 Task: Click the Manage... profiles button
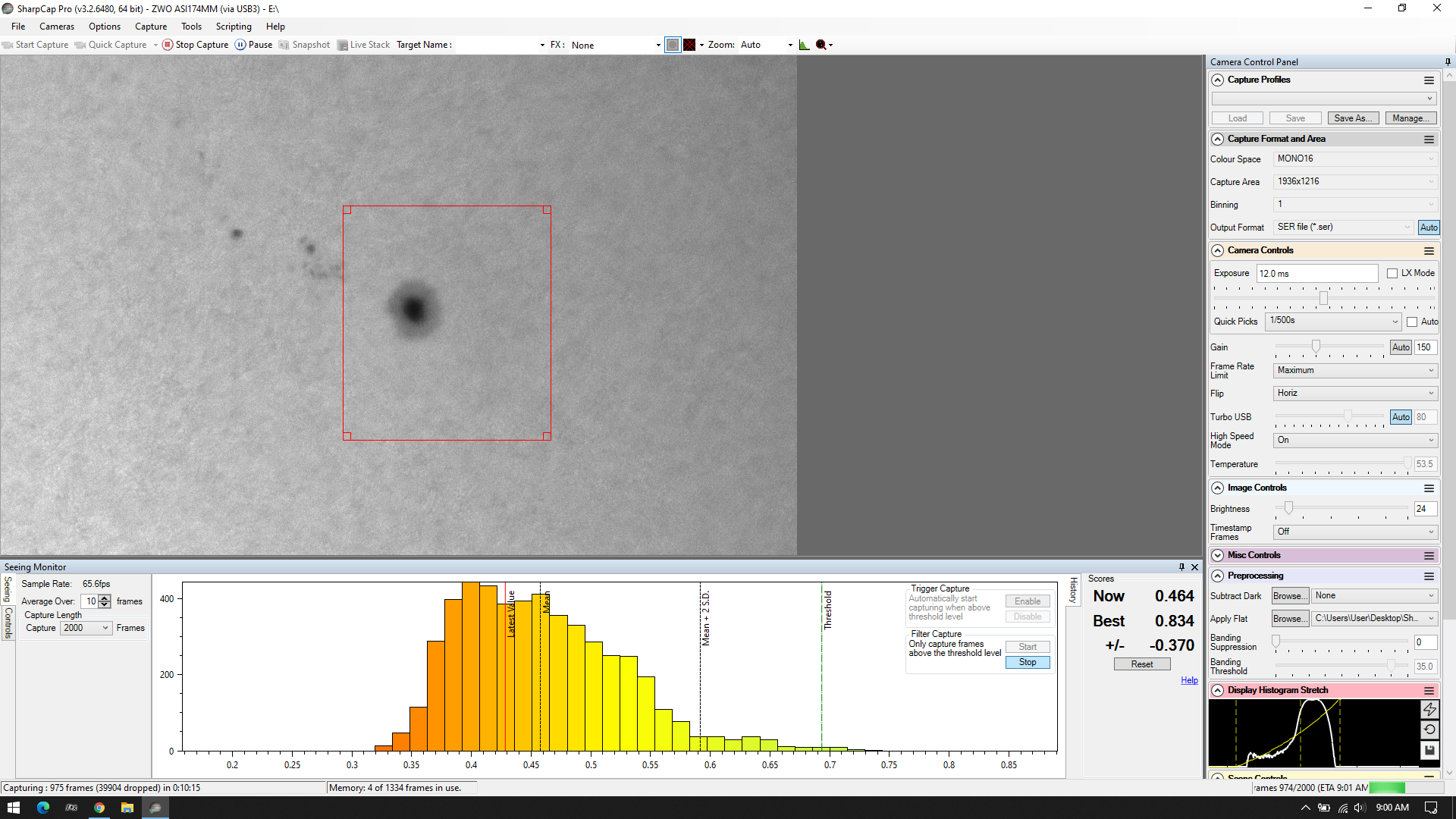(x=1411, y=118)
